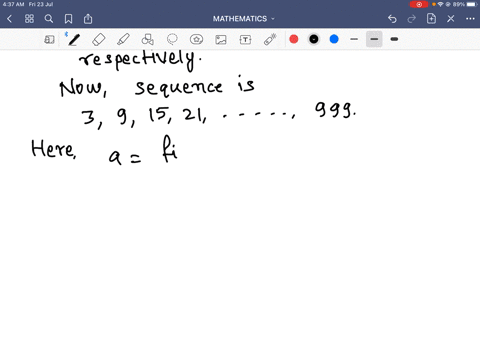
Task: Select the Highlighter tool
Action: pyautogui.click(x=123, y=40)
